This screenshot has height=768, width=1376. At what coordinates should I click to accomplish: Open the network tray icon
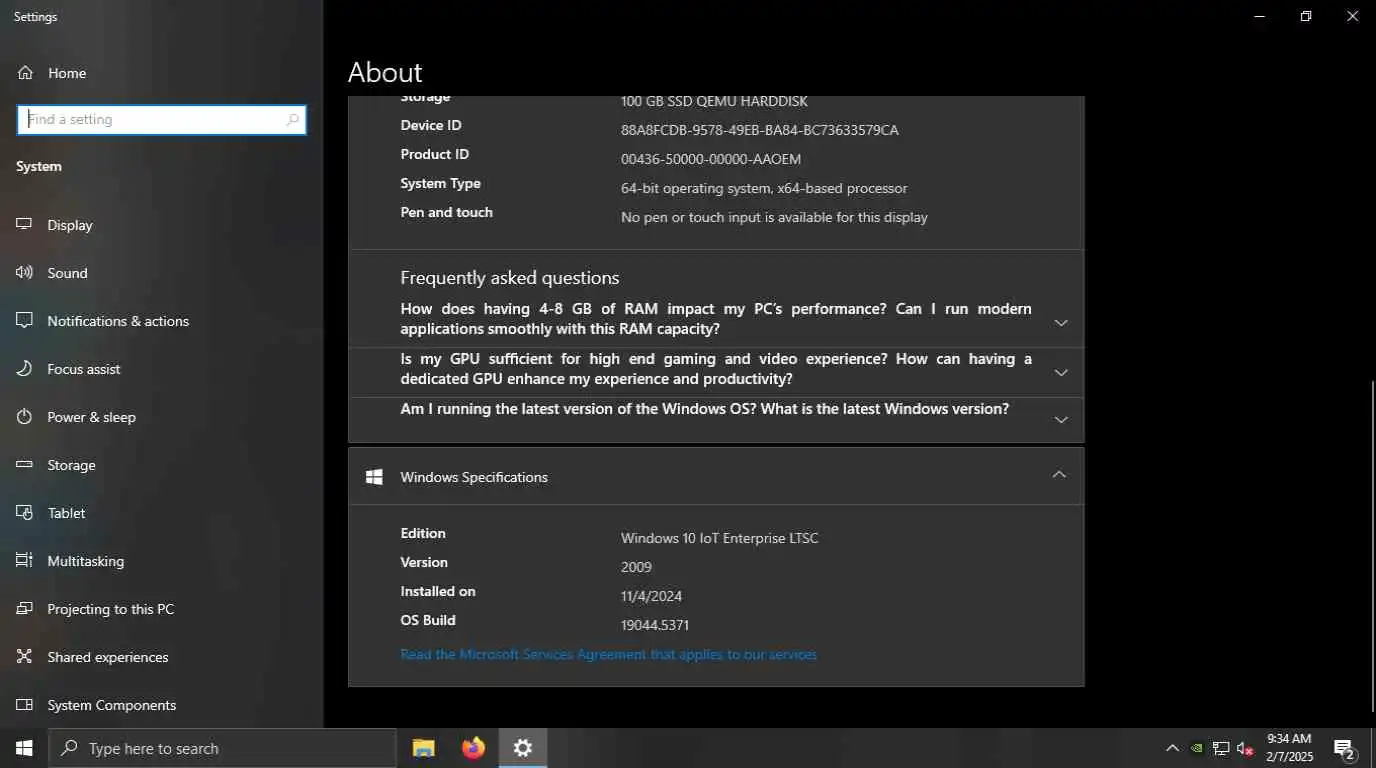coord(1221,748)
